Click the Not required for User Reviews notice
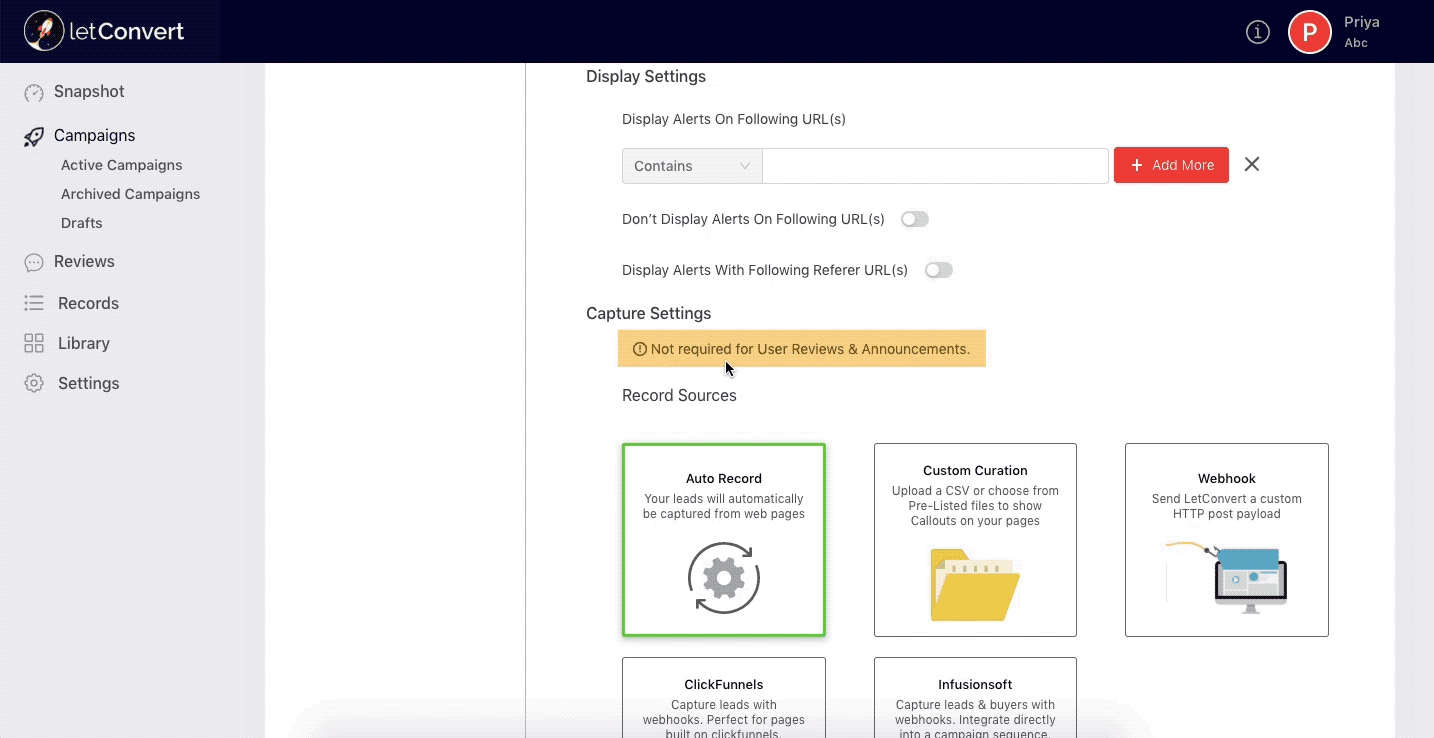Image resolution: width=1434 pixels, height=738 pixels. tap(802, 349)
